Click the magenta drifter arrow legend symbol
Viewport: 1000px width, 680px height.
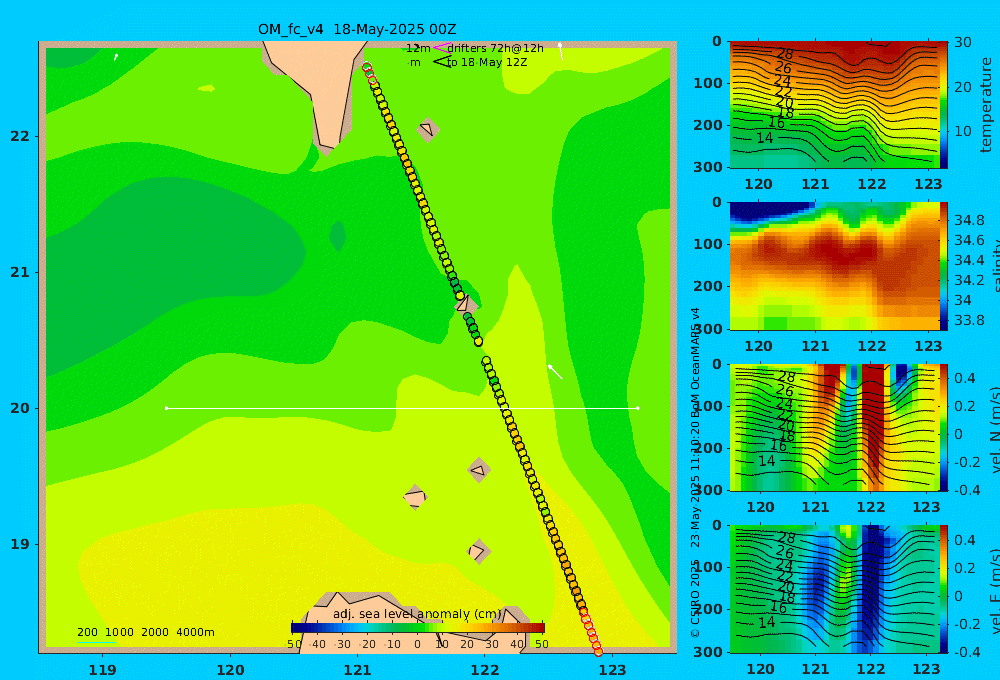pos(441,47)
